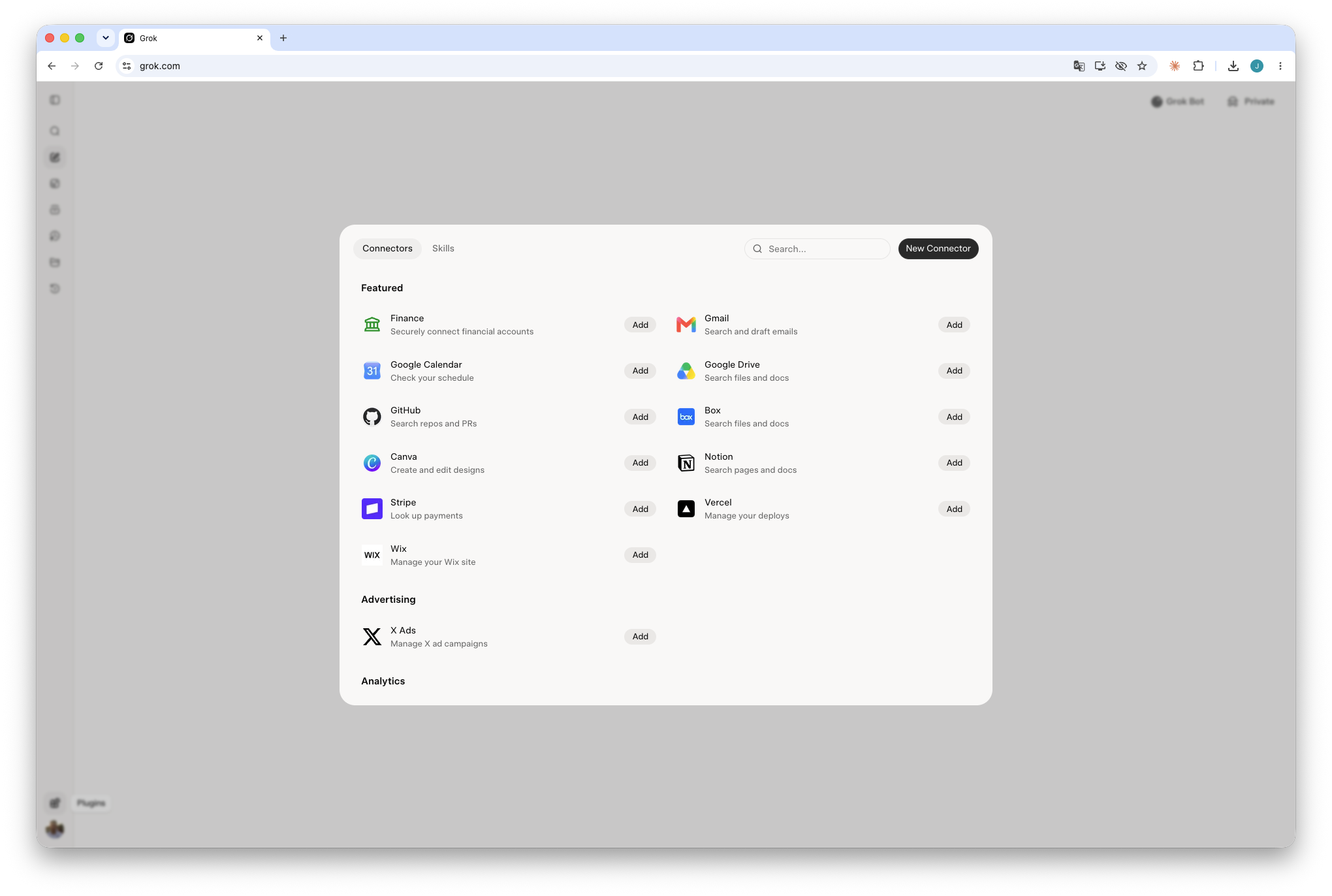
Task: Click the Stripe logo icon
Action: pyautogui.click(x=372, y=509)
